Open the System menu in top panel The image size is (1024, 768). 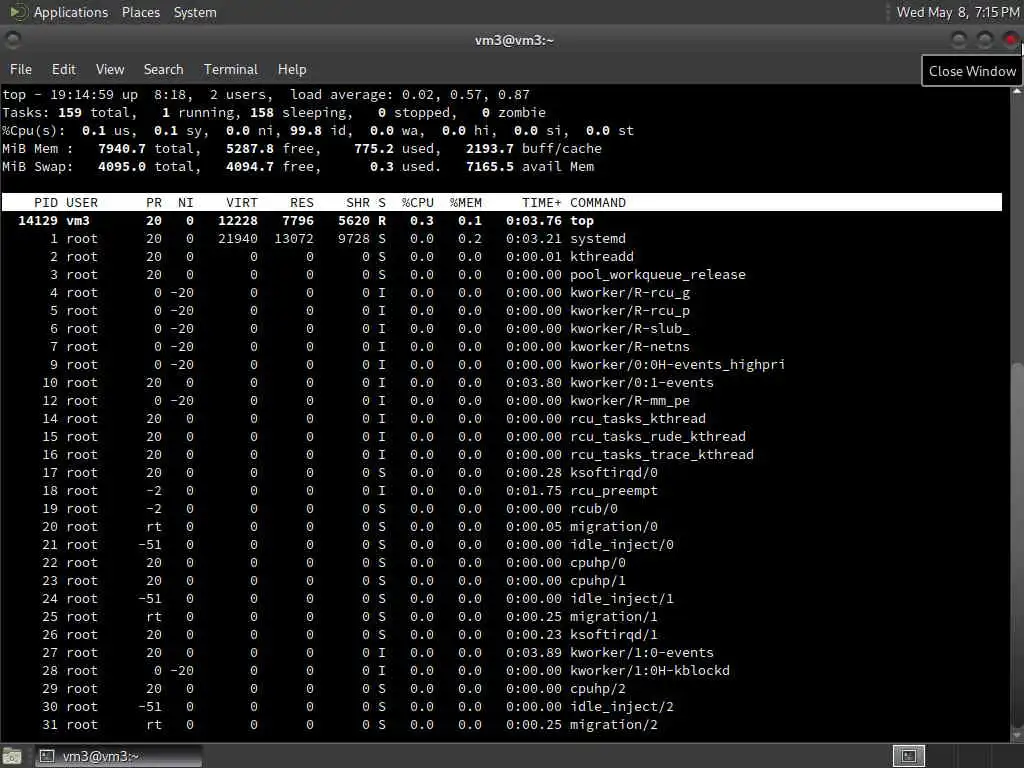[195, 12]
